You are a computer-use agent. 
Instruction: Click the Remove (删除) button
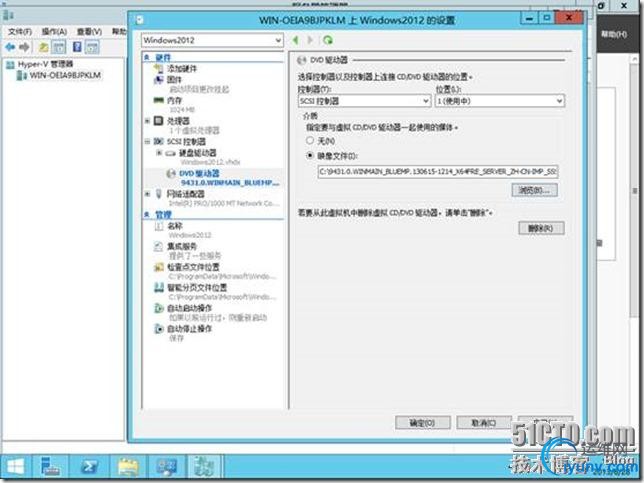(x=541, y=228)
